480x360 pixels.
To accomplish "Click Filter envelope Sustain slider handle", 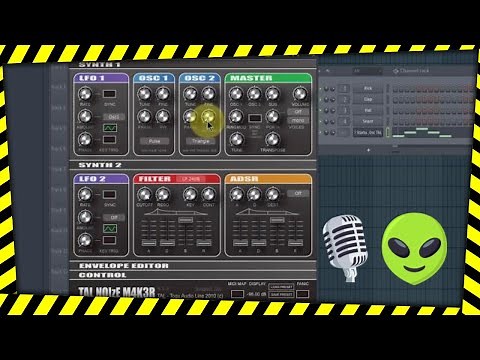I will tap(185, 220).
